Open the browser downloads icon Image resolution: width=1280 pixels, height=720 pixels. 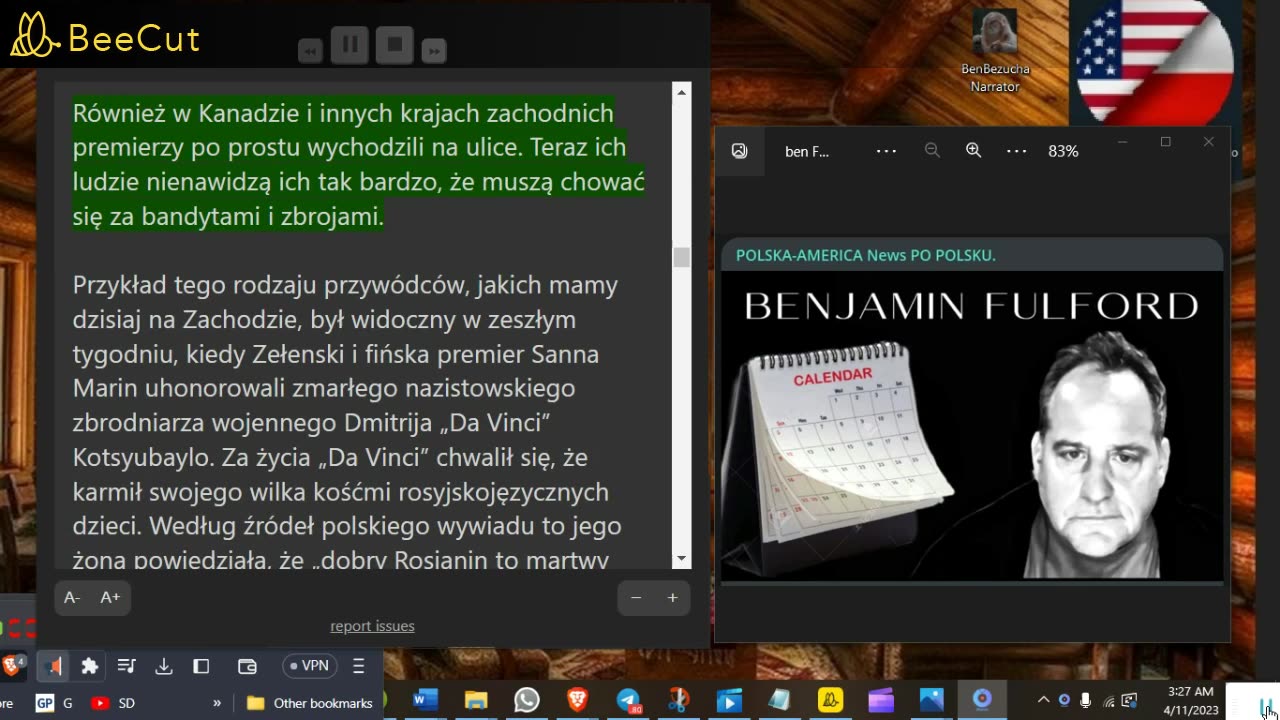(x=164, y=666)
